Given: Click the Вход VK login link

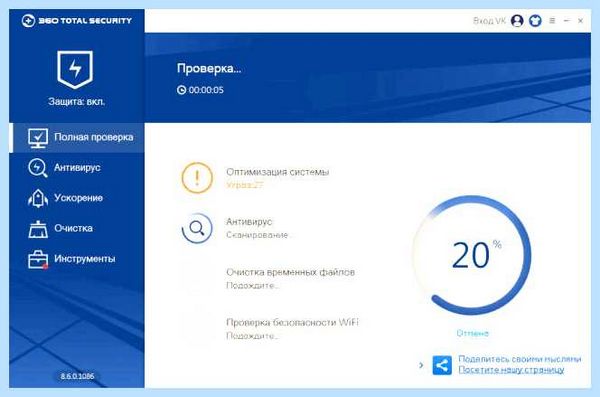Looking at the screenshot, I should pyautogui.click(x=489, y=21).
